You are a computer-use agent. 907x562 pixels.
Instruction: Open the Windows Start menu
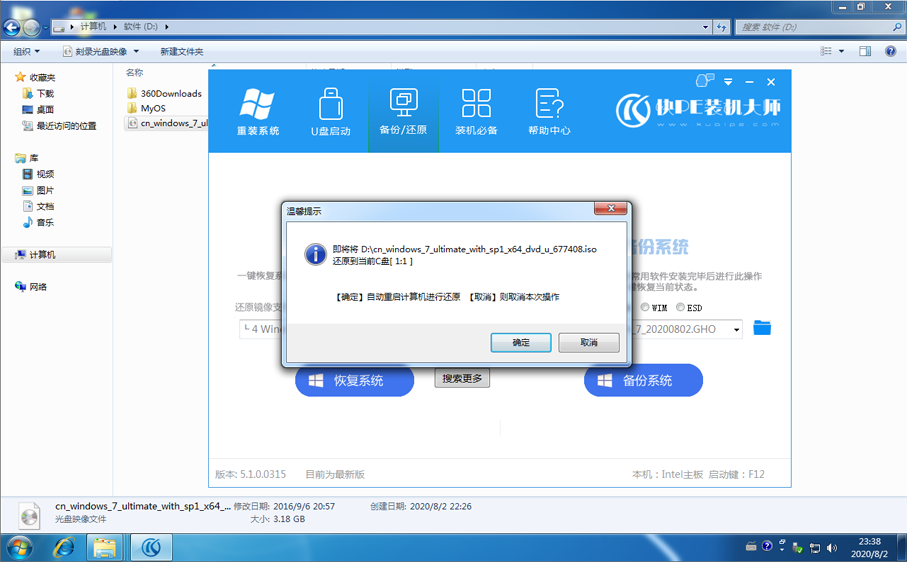19,547
